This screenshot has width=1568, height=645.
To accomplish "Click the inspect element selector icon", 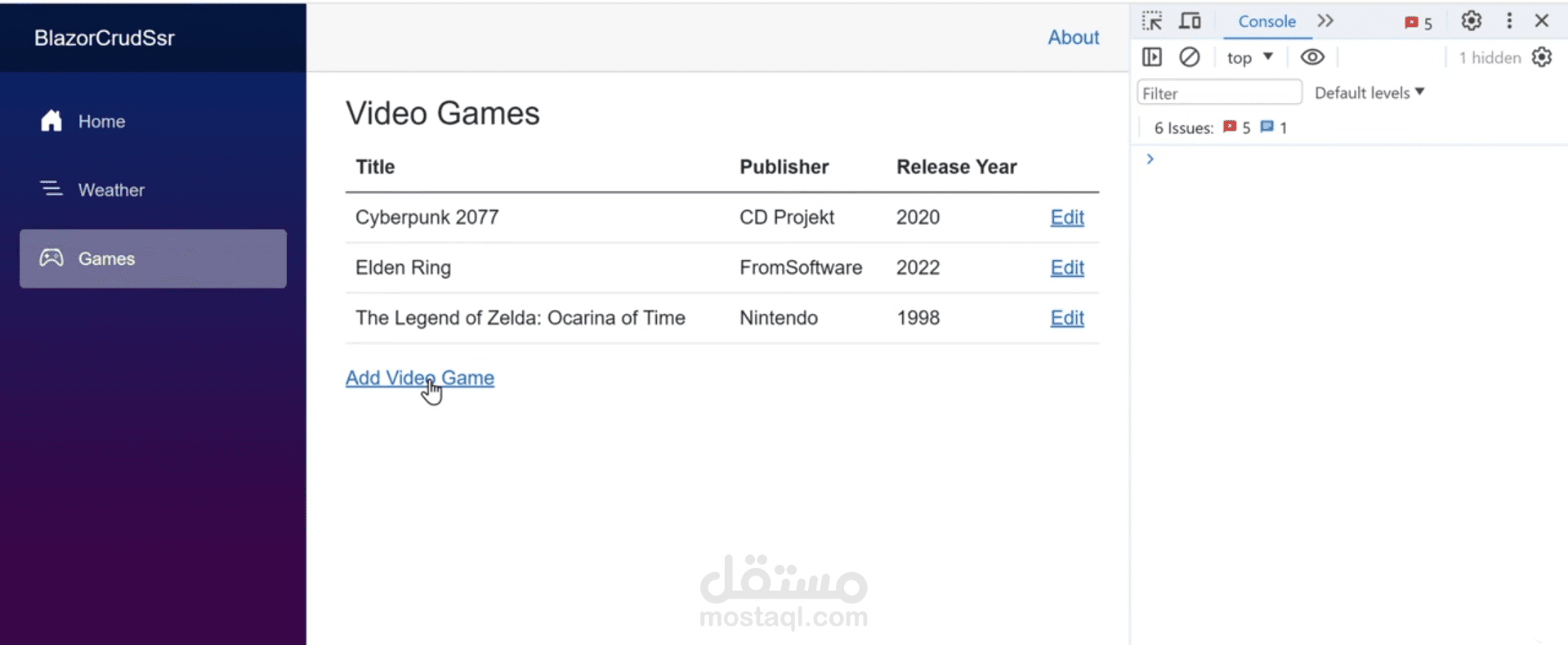I will click(1152, 21).
